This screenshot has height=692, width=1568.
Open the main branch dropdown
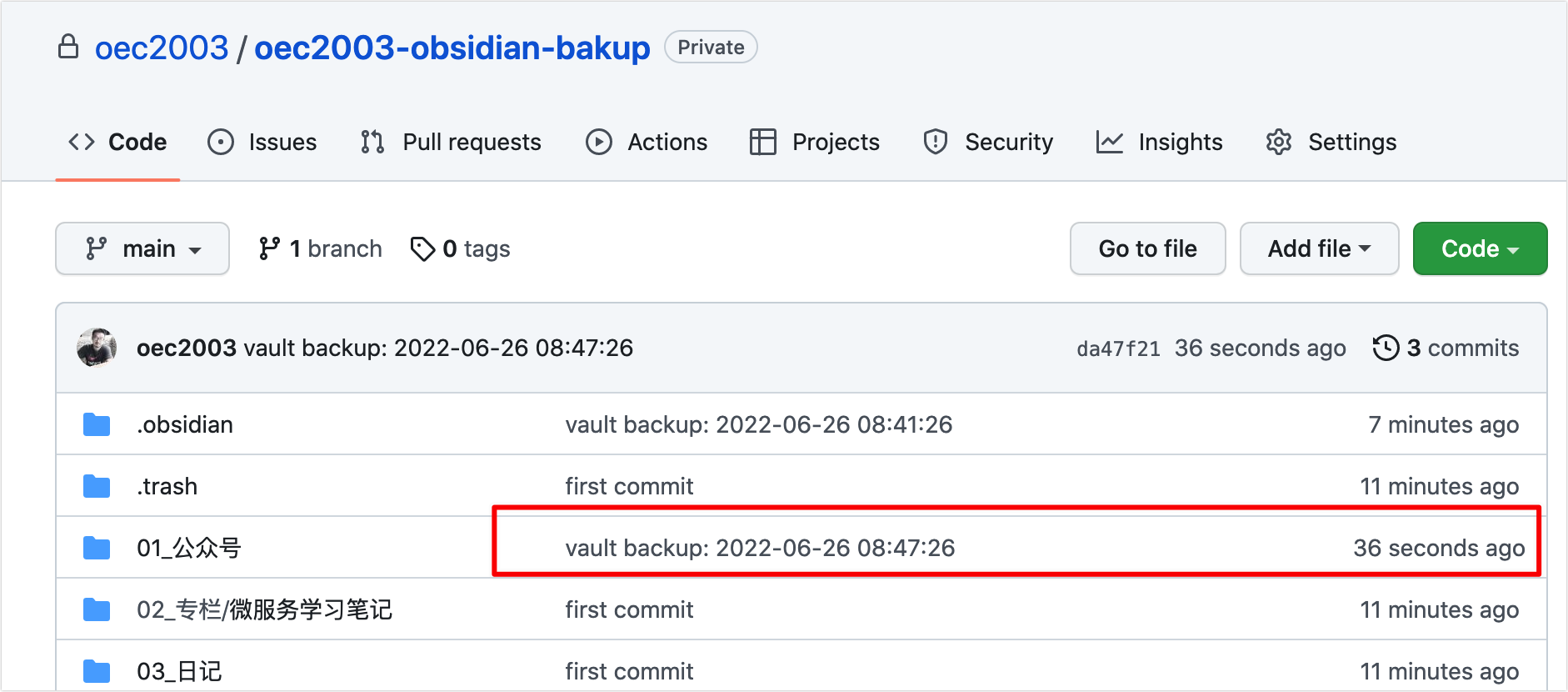coord(142,248)
